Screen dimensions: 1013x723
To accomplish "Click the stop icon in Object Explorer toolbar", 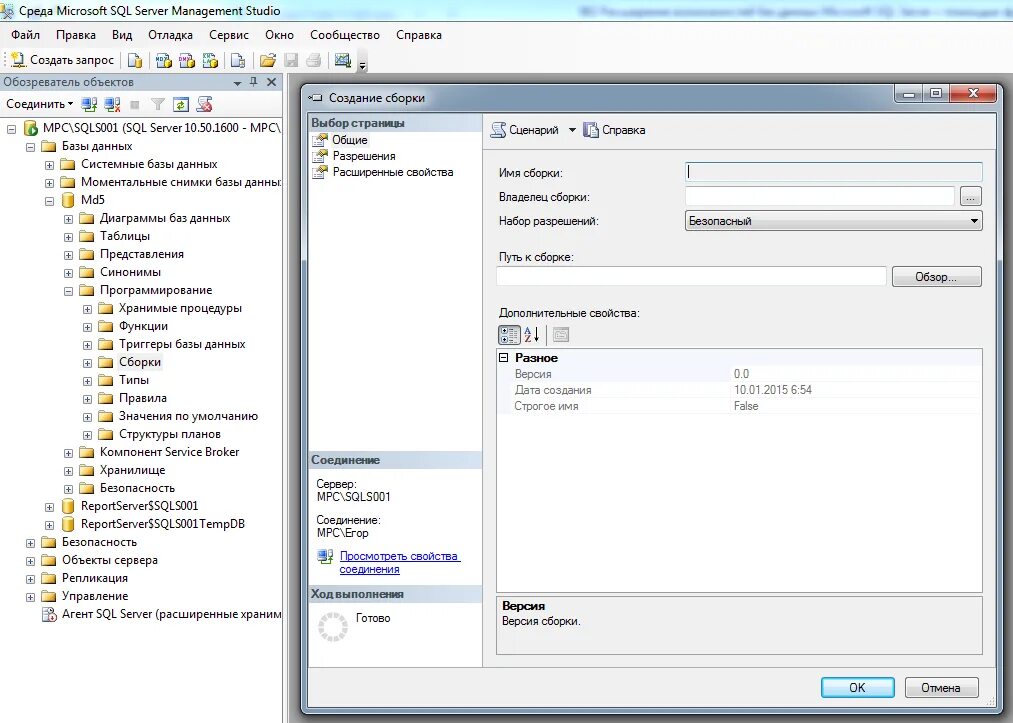I will (135, 104).
